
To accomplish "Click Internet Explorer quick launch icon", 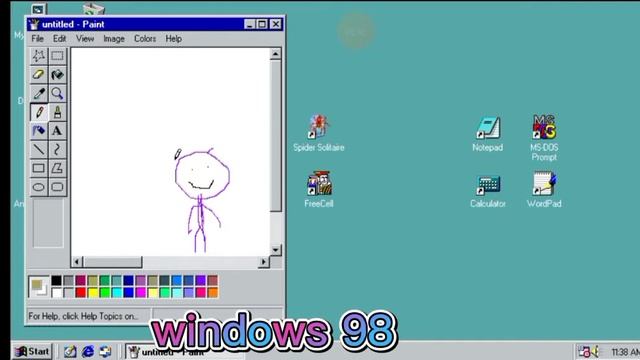I will 88,351.
